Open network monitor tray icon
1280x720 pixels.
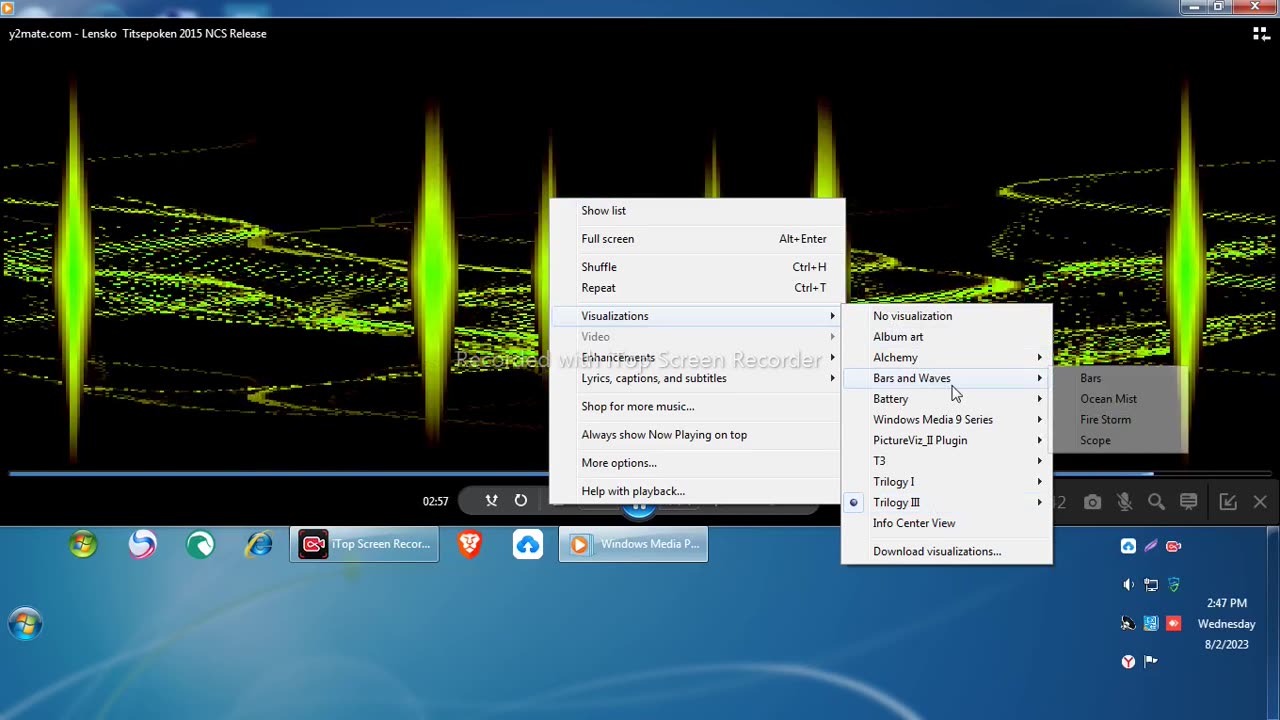(1151, 585)
